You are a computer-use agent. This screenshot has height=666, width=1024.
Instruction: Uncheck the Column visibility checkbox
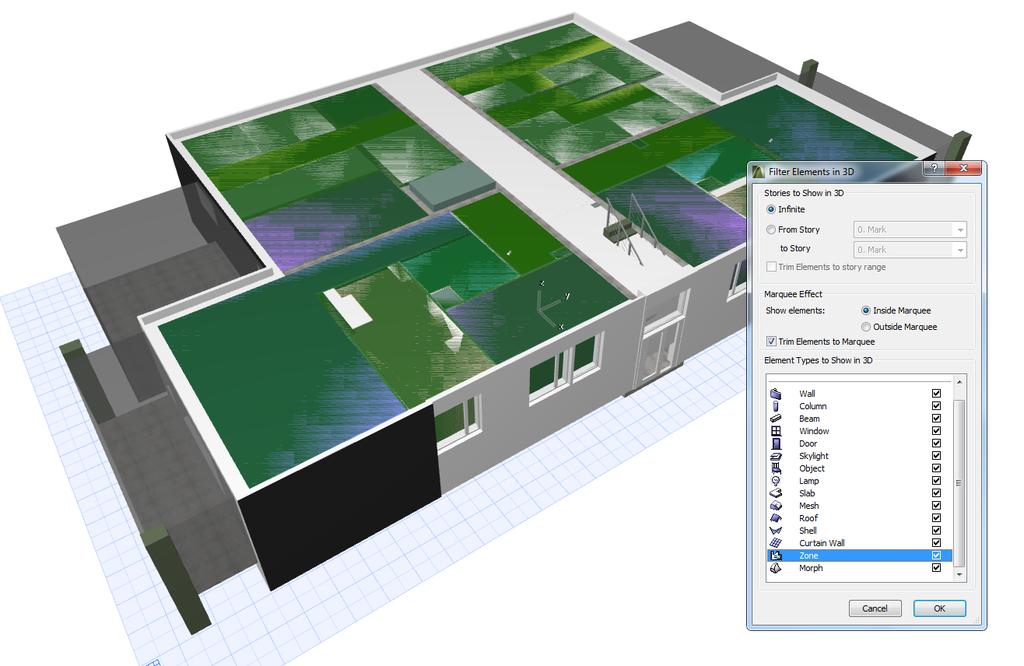point(936,406)
